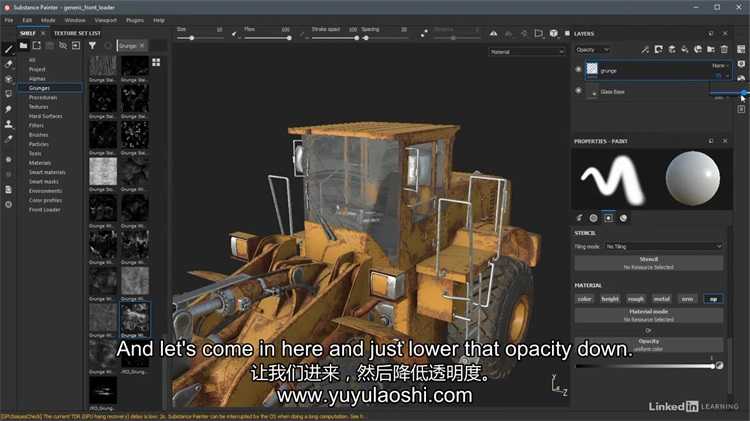The height and width of the screenshot is (421, 750).
Task: Adjust the brush Size slider
Action: [199, 38]
